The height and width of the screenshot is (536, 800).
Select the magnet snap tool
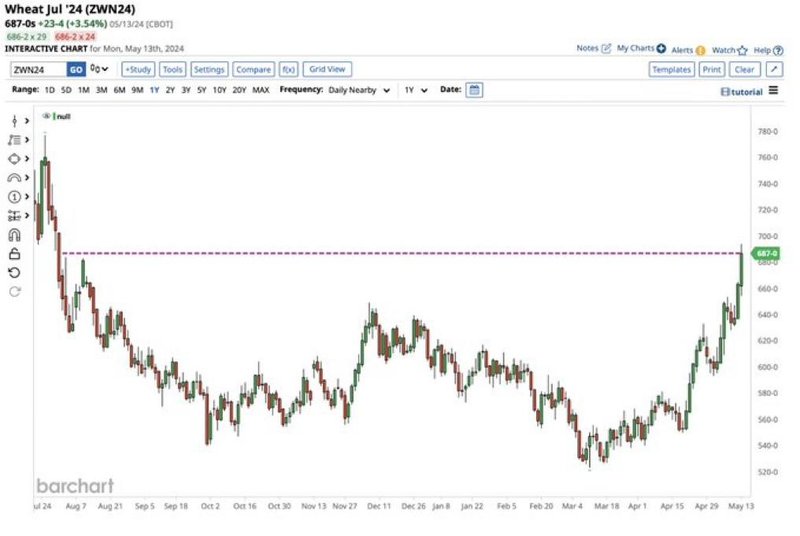coord(15,235)
